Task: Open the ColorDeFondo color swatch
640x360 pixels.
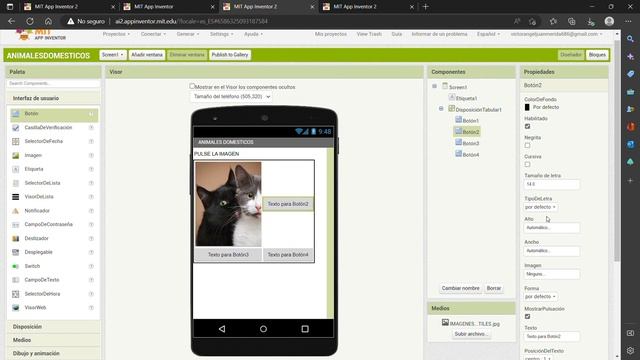Action: click(x=527, y=107)
